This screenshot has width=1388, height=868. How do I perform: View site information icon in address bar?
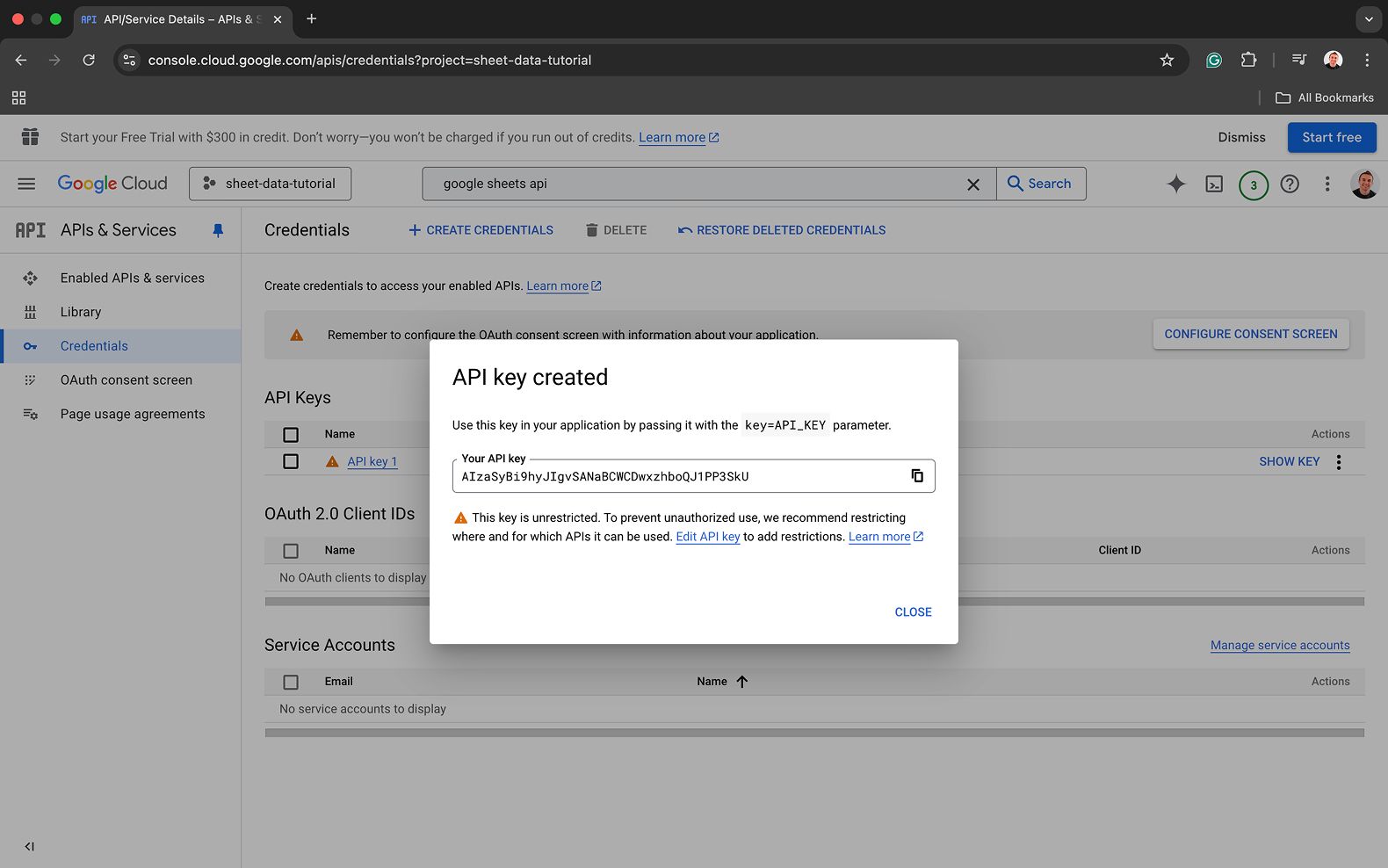click(129, 60)
